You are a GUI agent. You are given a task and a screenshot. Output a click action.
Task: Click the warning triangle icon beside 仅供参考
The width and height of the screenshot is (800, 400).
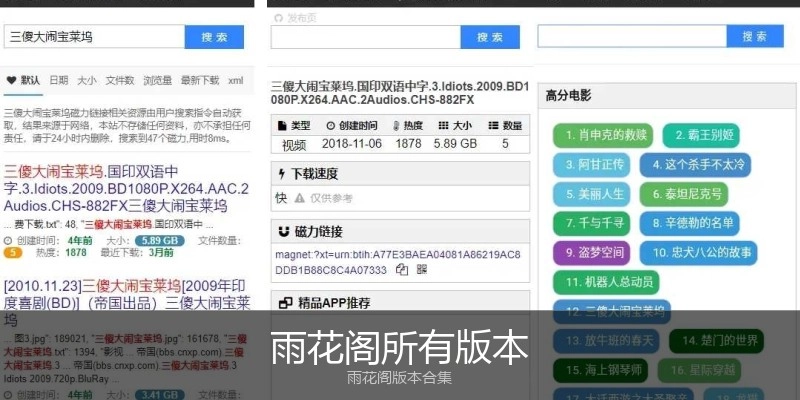(x=299, y=198)
